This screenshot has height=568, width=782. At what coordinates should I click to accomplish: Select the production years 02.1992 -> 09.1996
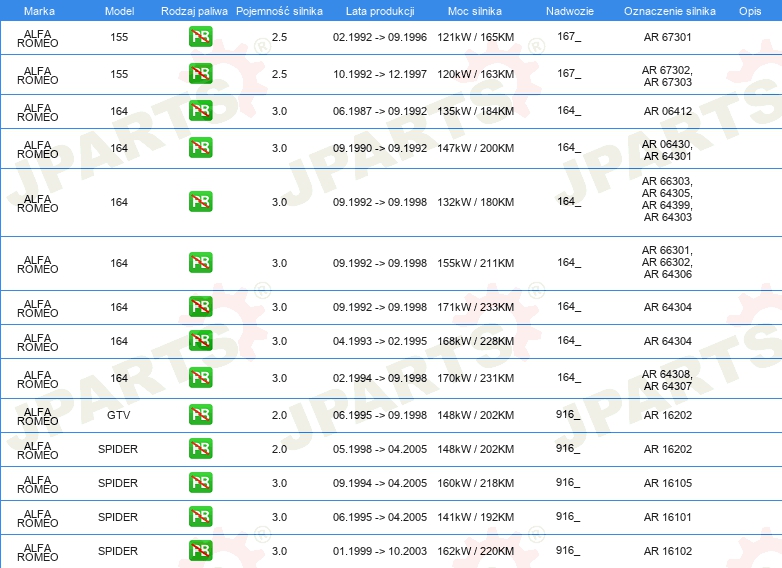(x=380, y=37)
